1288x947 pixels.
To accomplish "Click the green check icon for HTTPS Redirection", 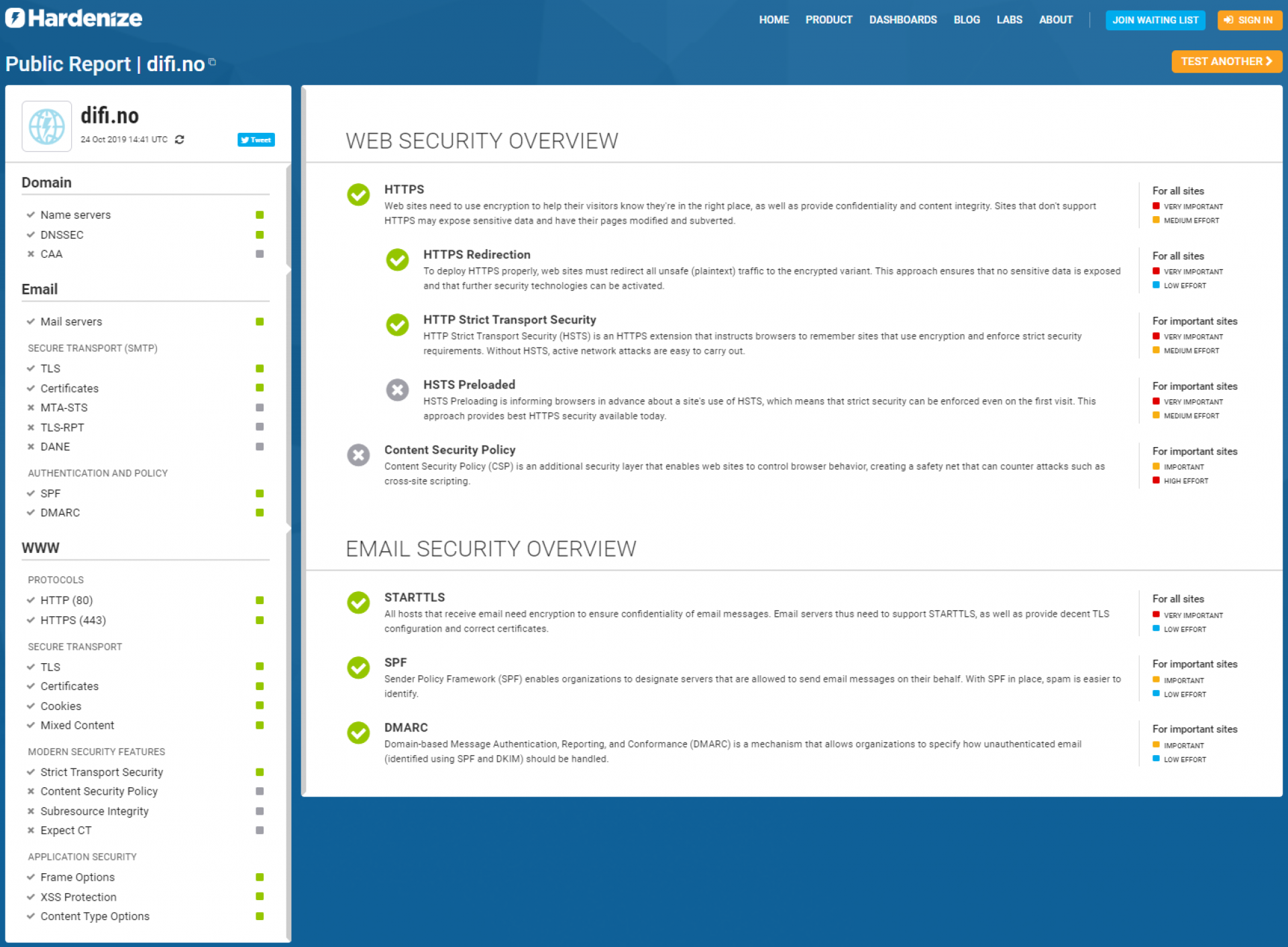I will point(397,260).
